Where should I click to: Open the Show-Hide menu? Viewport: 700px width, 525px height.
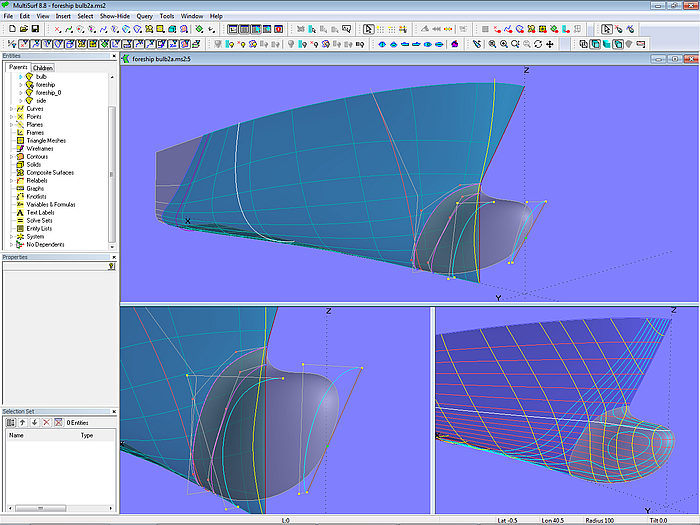pos(112,16)
